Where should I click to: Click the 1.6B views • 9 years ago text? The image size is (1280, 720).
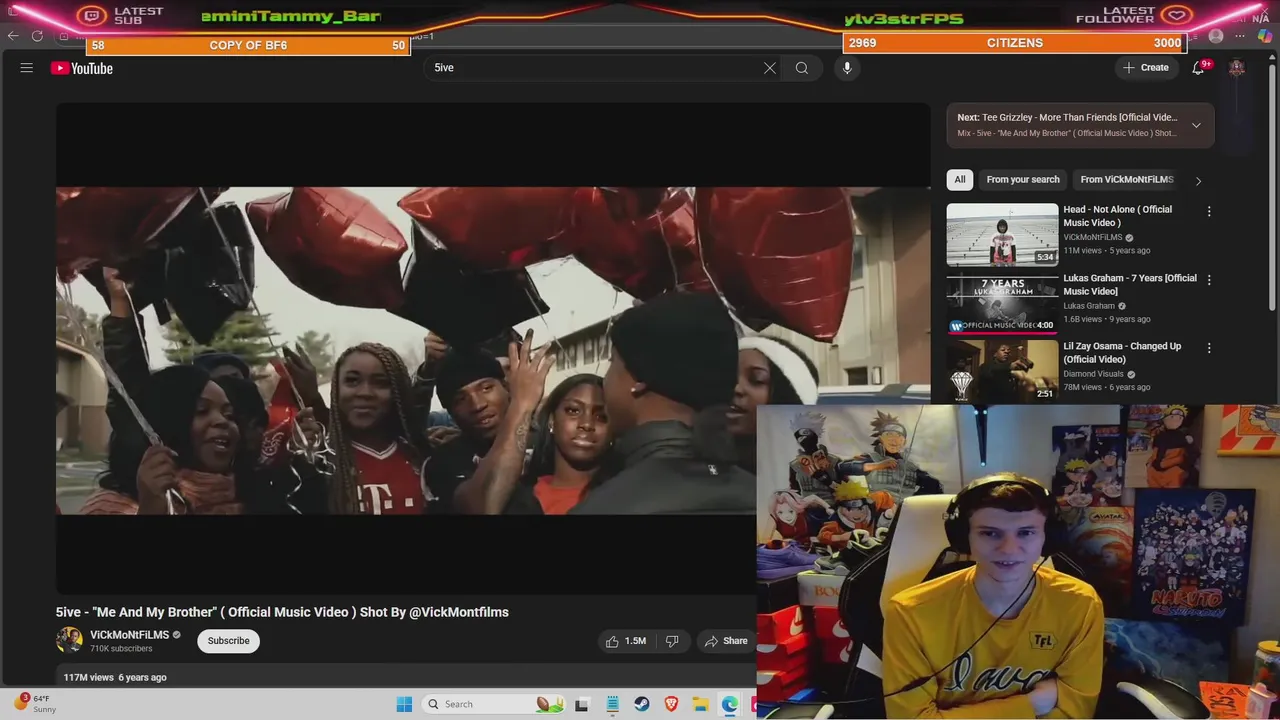click(x=1107, y=320)
